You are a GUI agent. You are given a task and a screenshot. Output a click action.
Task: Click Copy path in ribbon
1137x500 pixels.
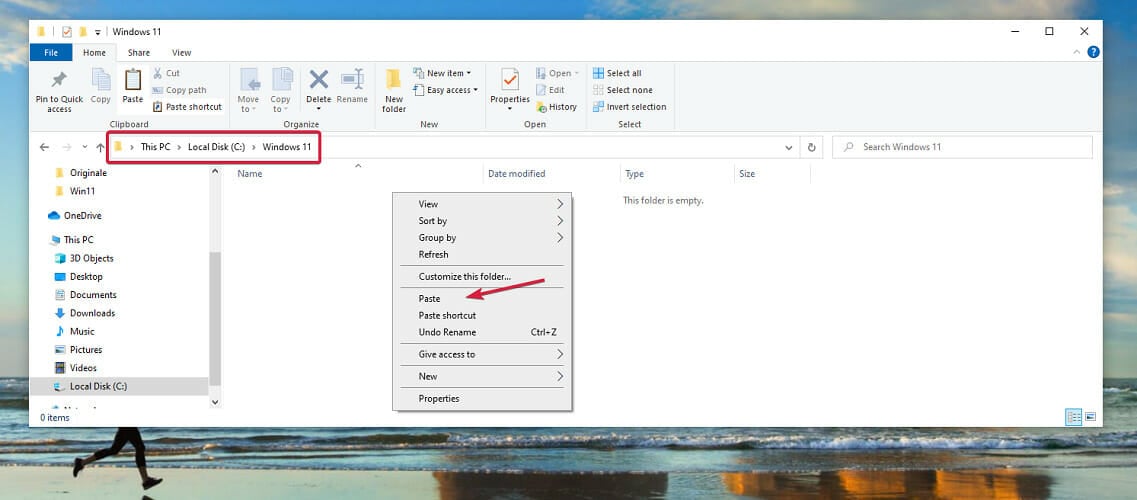point(179,90)
